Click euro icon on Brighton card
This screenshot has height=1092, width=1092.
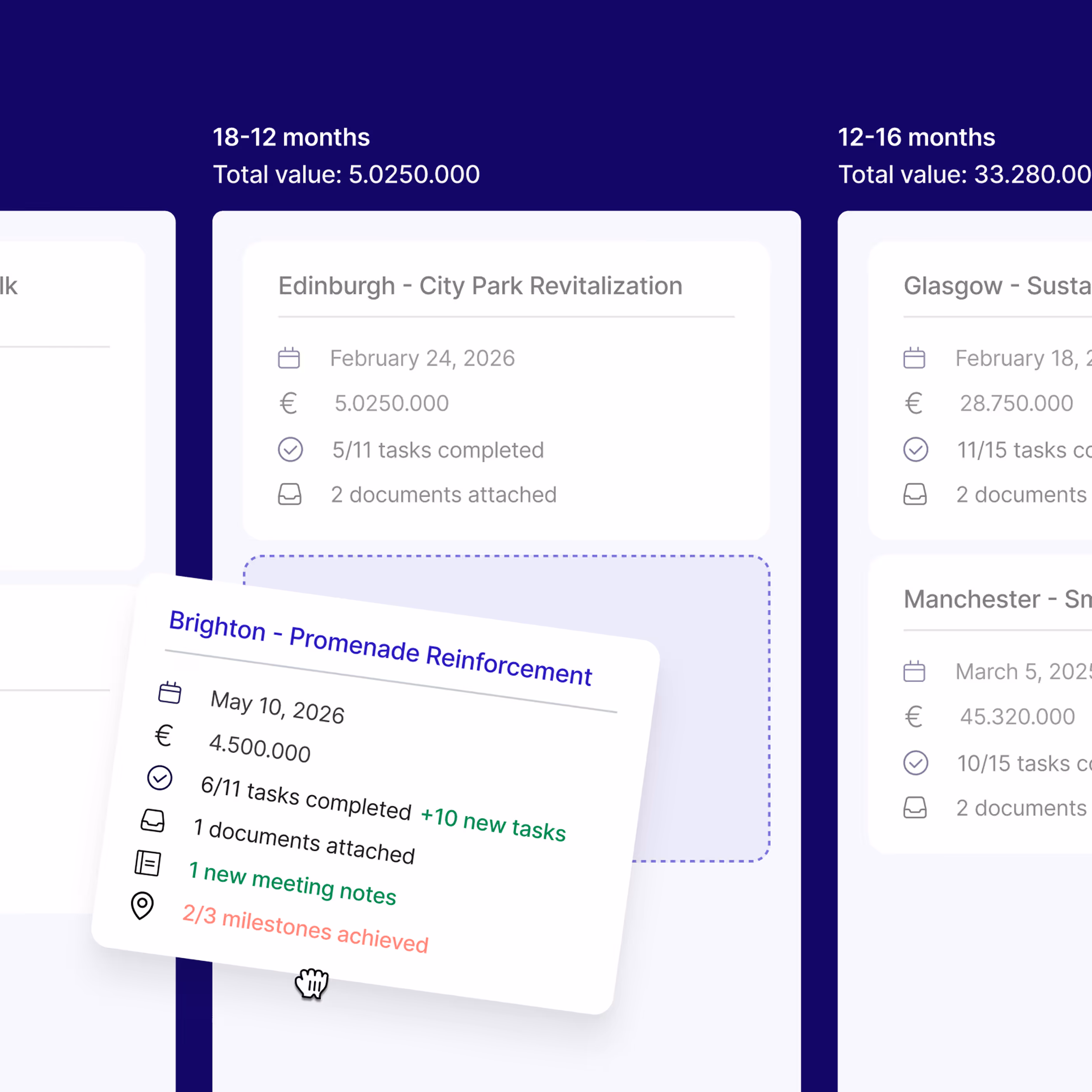[x=164, y=736]
